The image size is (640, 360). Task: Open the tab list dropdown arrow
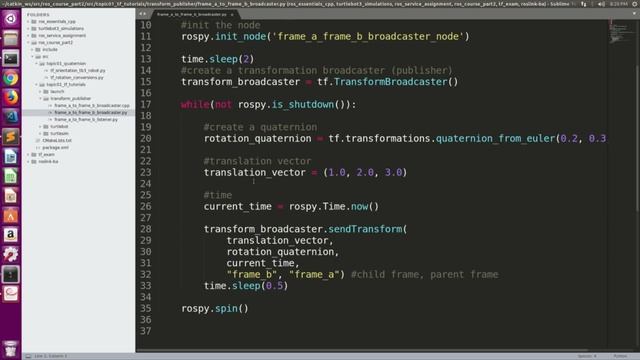click(x=634, y=14)
